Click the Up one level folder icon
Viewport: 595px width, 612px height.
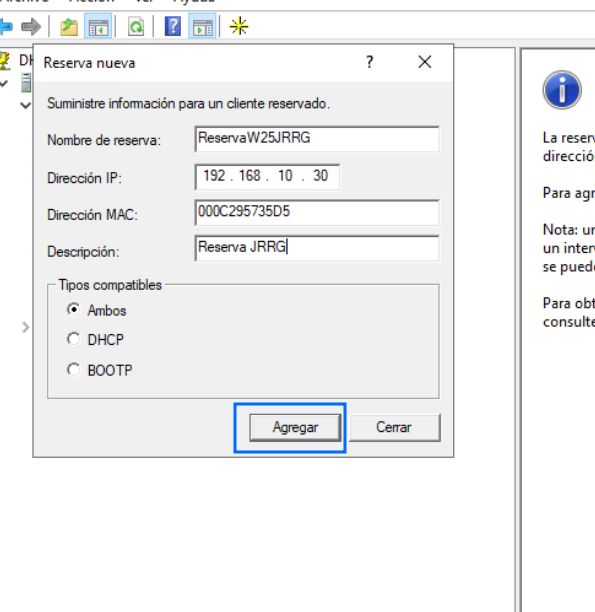[69, 27]
